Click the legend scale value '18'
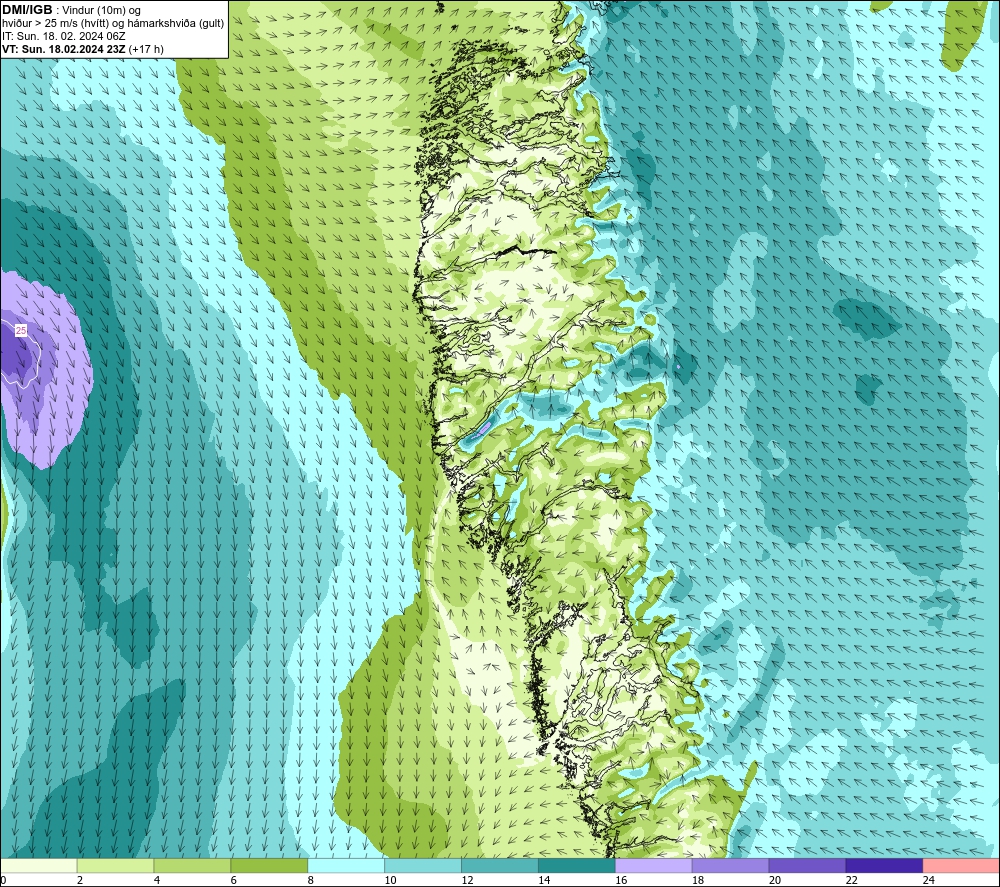The width and height of the screenshot is (1000, 887). pos(698,880)
